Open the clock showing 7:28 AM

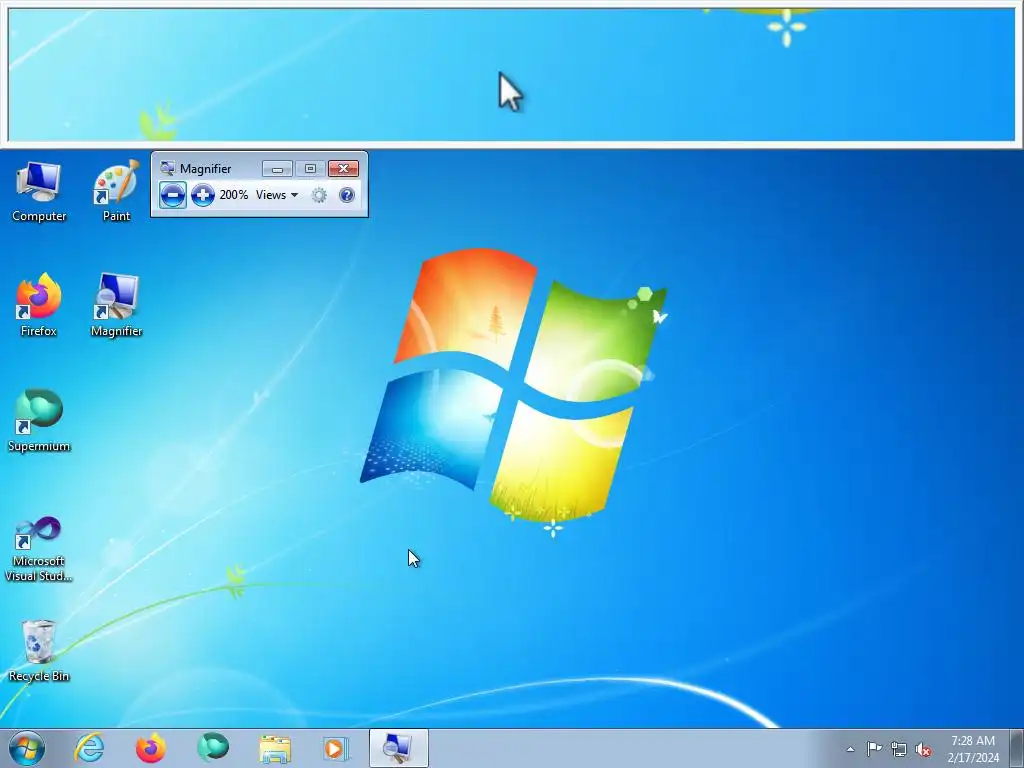click(973, 749)
